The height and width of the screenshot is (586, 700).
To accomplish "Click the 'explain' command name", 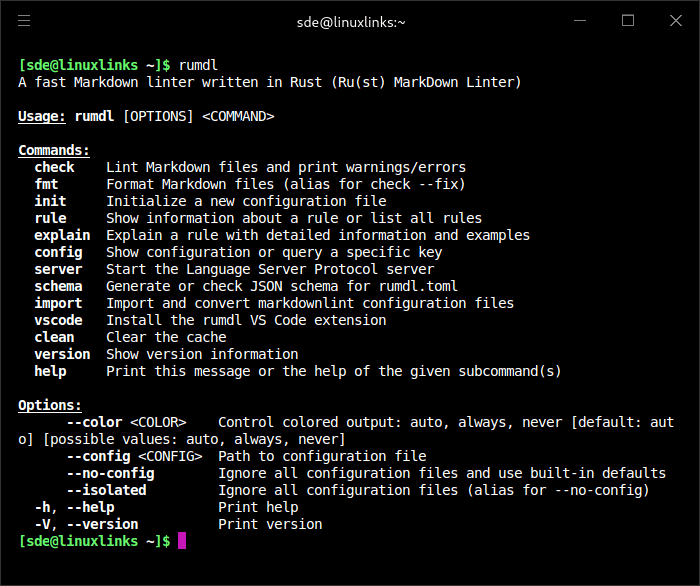I will coord(62,235).
